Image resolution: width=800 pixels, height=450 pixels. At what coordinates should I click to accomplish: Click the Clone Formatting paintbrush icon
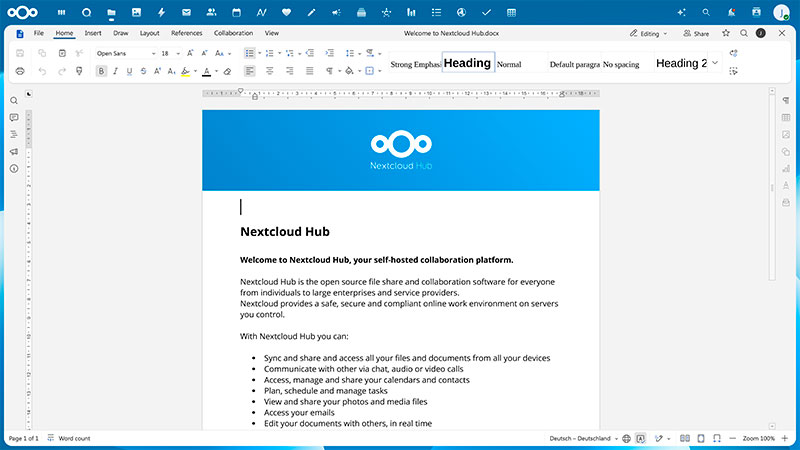79,71
